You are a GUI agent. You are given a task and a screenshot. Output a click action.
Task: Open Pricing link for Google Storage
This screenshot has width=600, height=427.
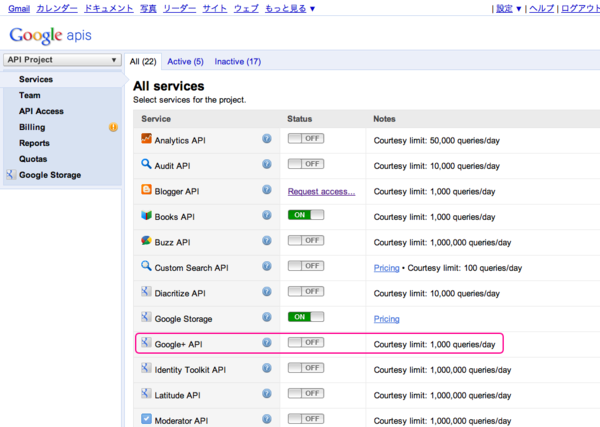(x=386, y=319)
